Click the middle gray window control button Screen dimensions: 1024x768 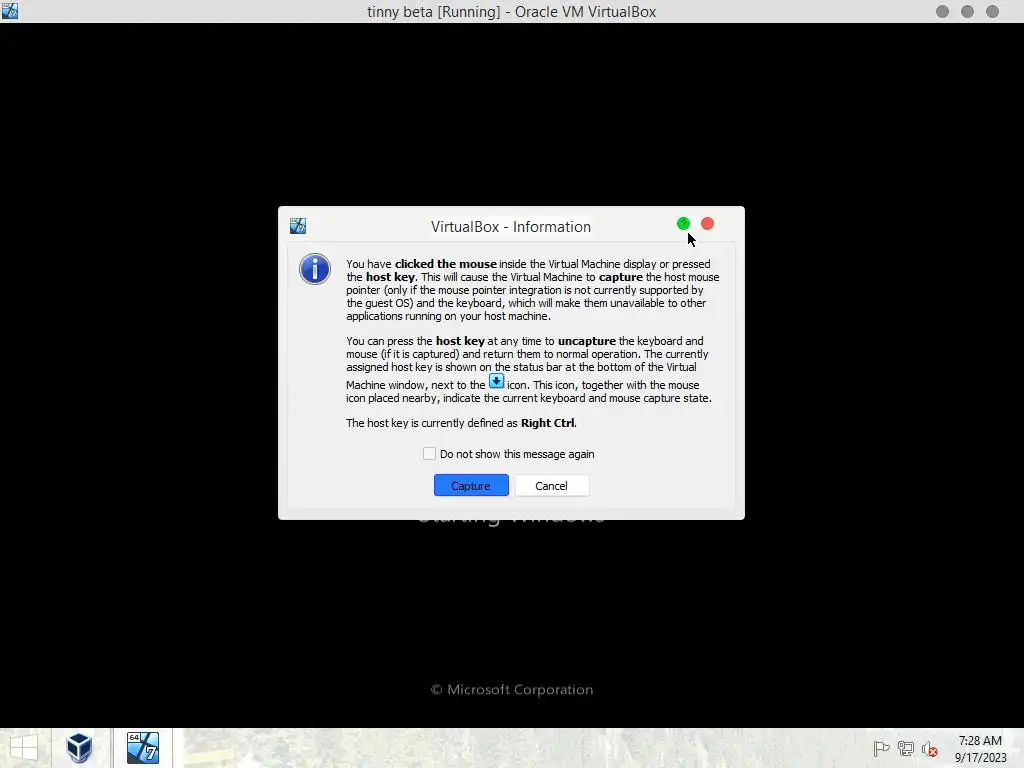point(967,12)
